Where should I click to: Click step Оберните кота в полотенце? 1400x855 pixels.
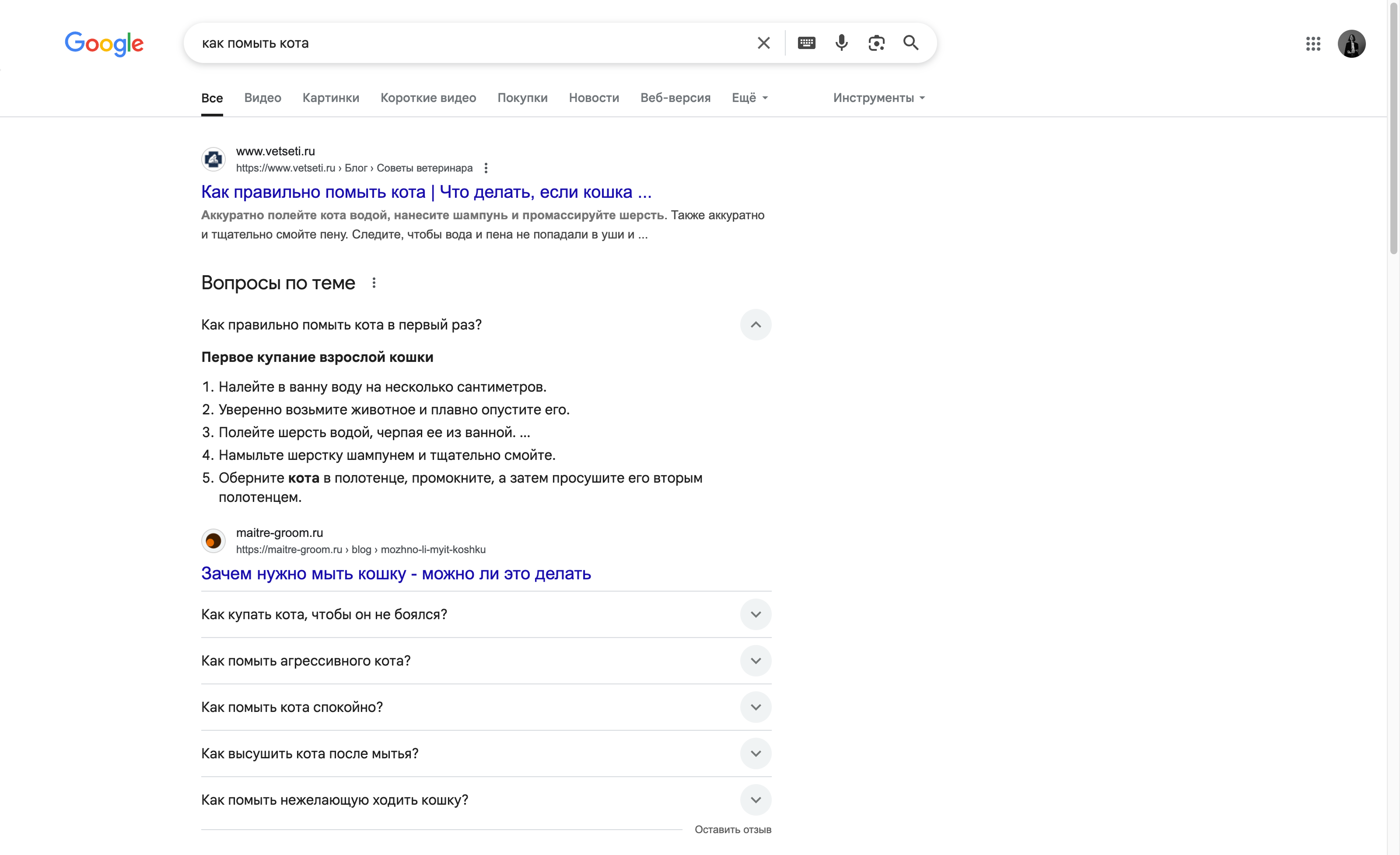click(460, 487)
